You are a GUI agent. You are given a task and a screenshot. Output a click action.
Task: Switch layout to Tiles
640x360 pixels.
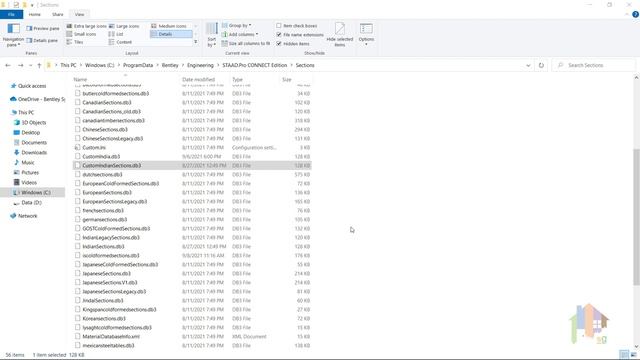pos(75,42)
